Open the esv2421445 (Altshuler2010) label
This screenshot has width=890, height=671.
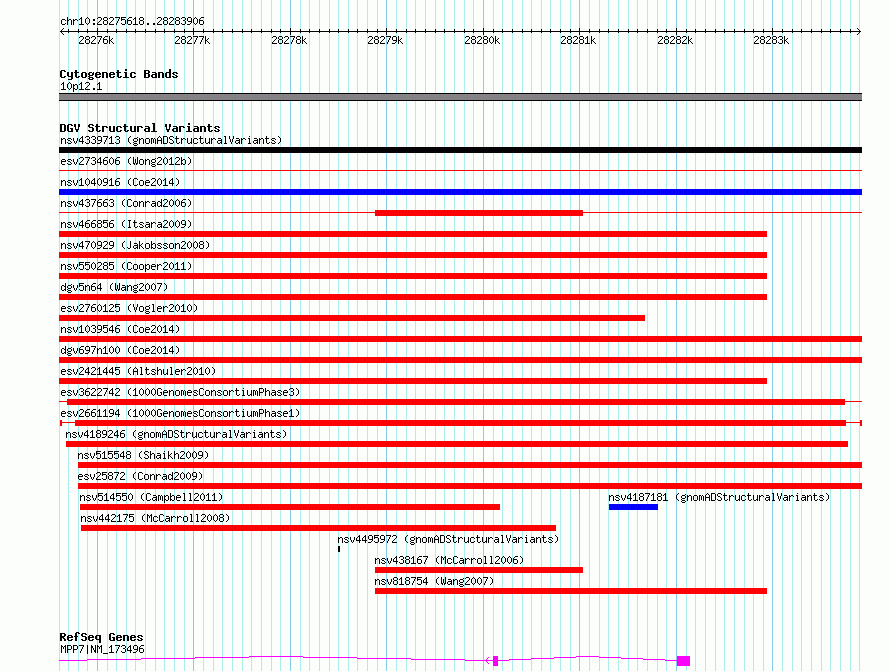tap(138, 371)
